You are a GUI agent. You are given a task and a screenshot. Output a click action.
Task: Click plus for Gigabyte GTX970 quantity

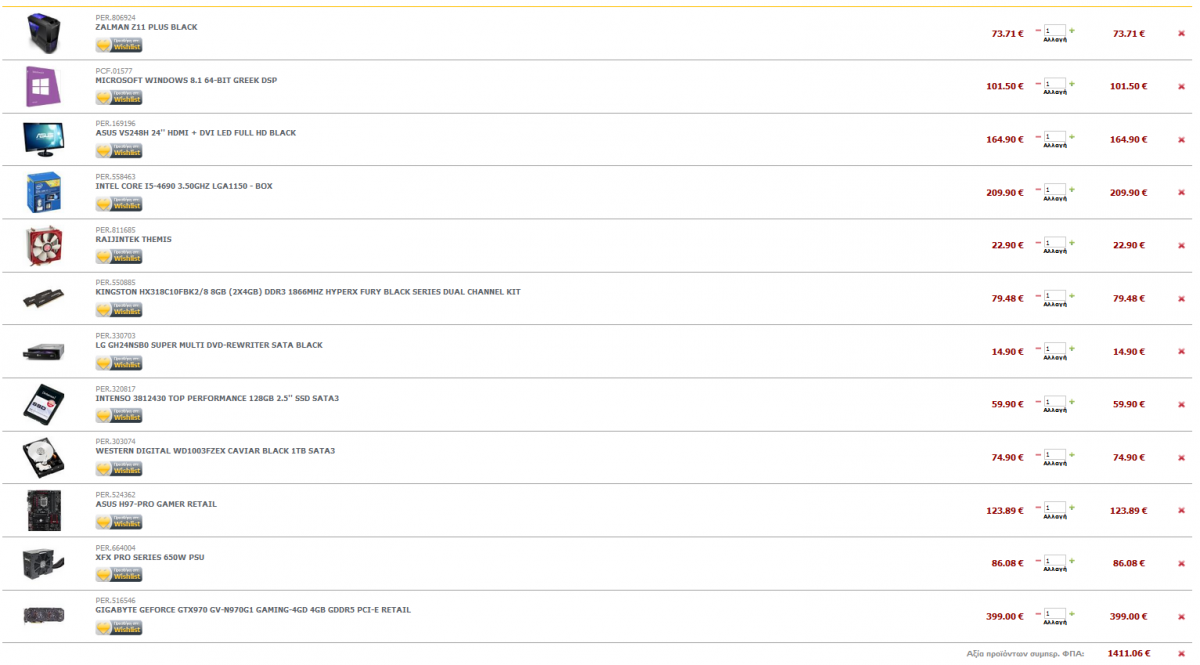(1072, 614)
